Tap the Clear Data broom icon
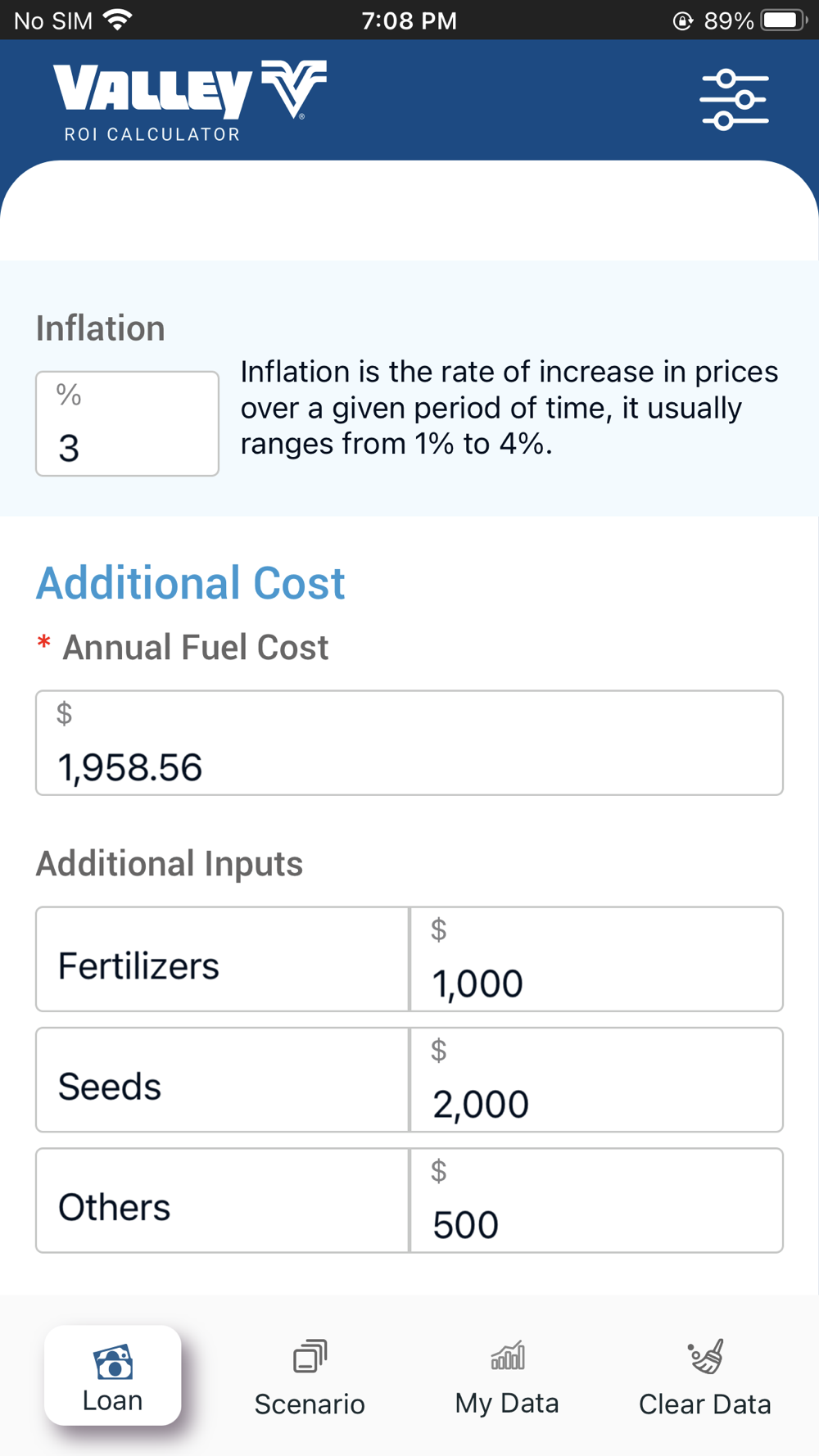This screenshot has width=819, height=1456. point(705,1356)
